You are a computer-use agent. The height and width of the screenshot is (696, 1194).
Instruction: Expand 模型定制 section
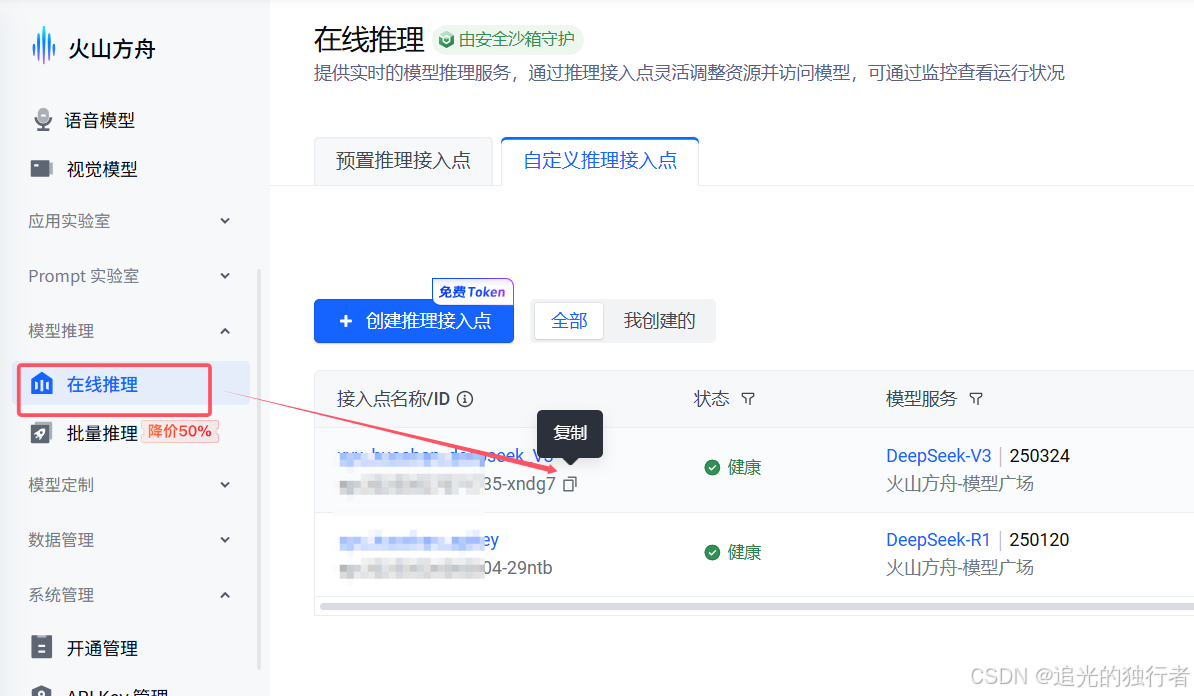[225, 484]
